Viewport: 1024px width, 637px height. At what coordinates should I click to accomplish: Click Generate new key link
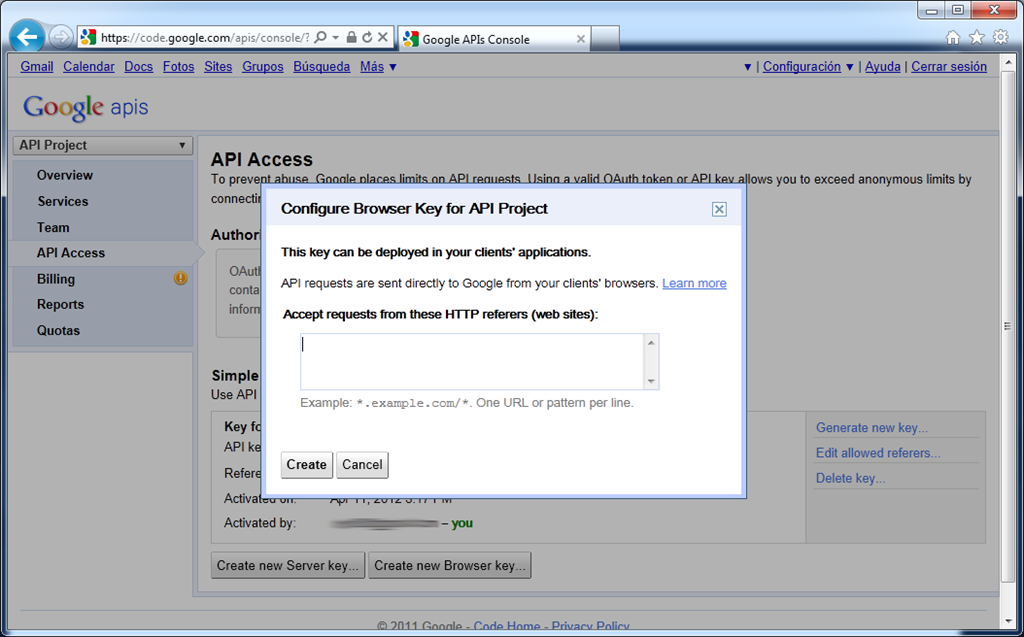[x=872, y=428]
